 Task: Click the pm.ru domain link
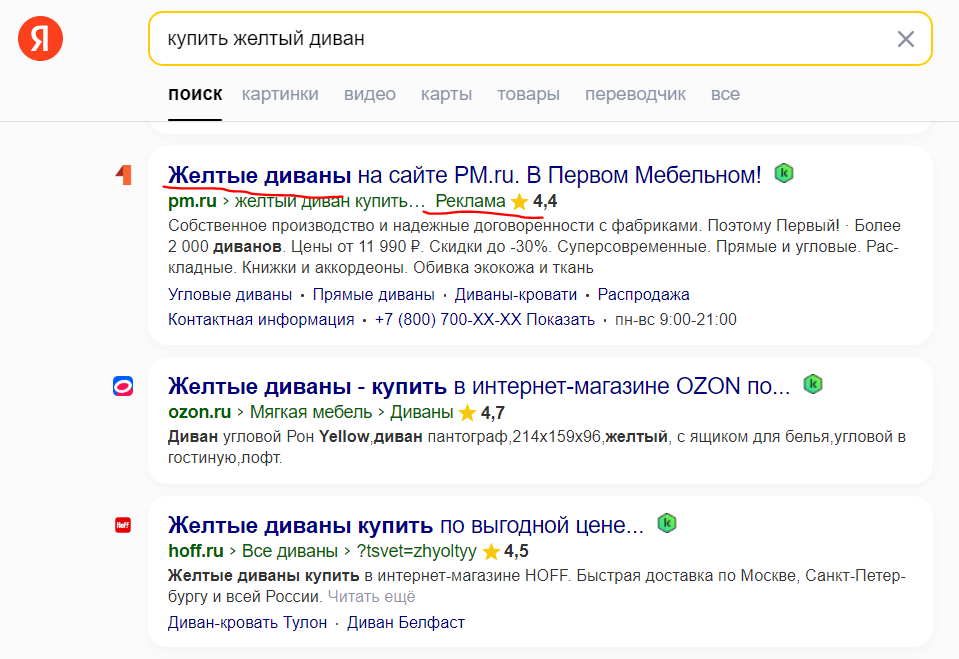click(192, 201)
